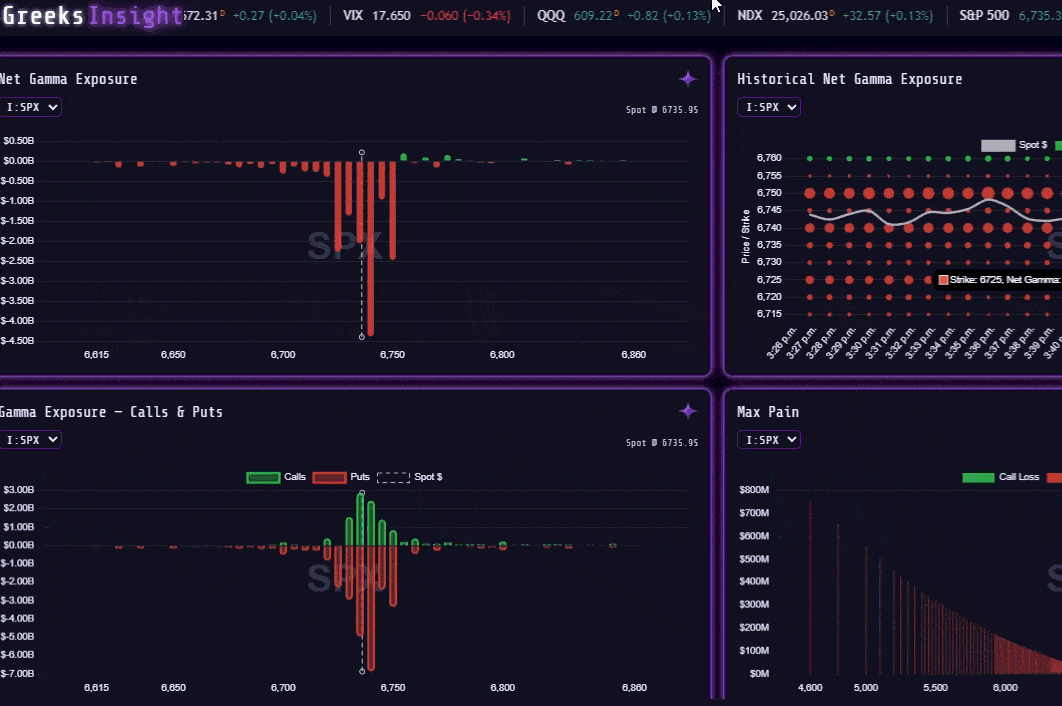Open I:SPX dropdown in Max Pain panel
Screen dimensions: 1062x706
point(768,439)
